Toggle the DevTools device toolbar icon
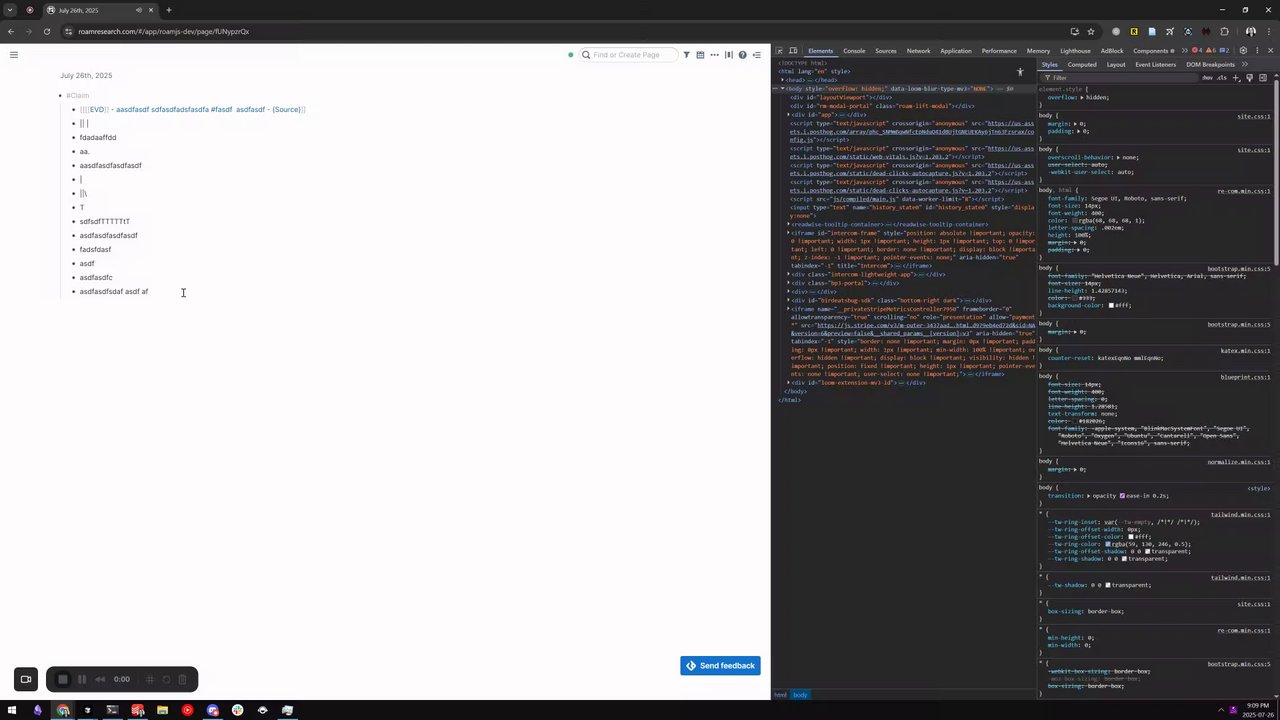The image size is (1280, 720). pos(793,51)
